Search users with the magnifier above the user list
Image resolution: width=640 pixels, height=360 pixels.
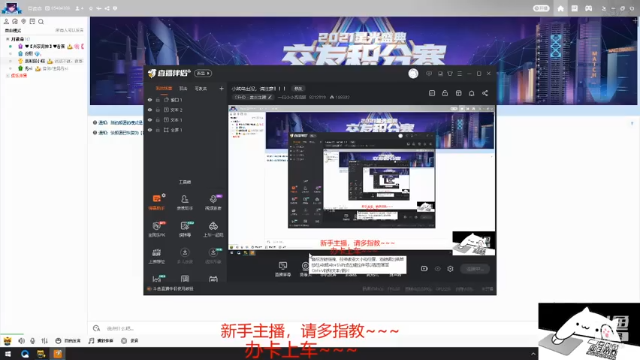[x=41, y=21]
